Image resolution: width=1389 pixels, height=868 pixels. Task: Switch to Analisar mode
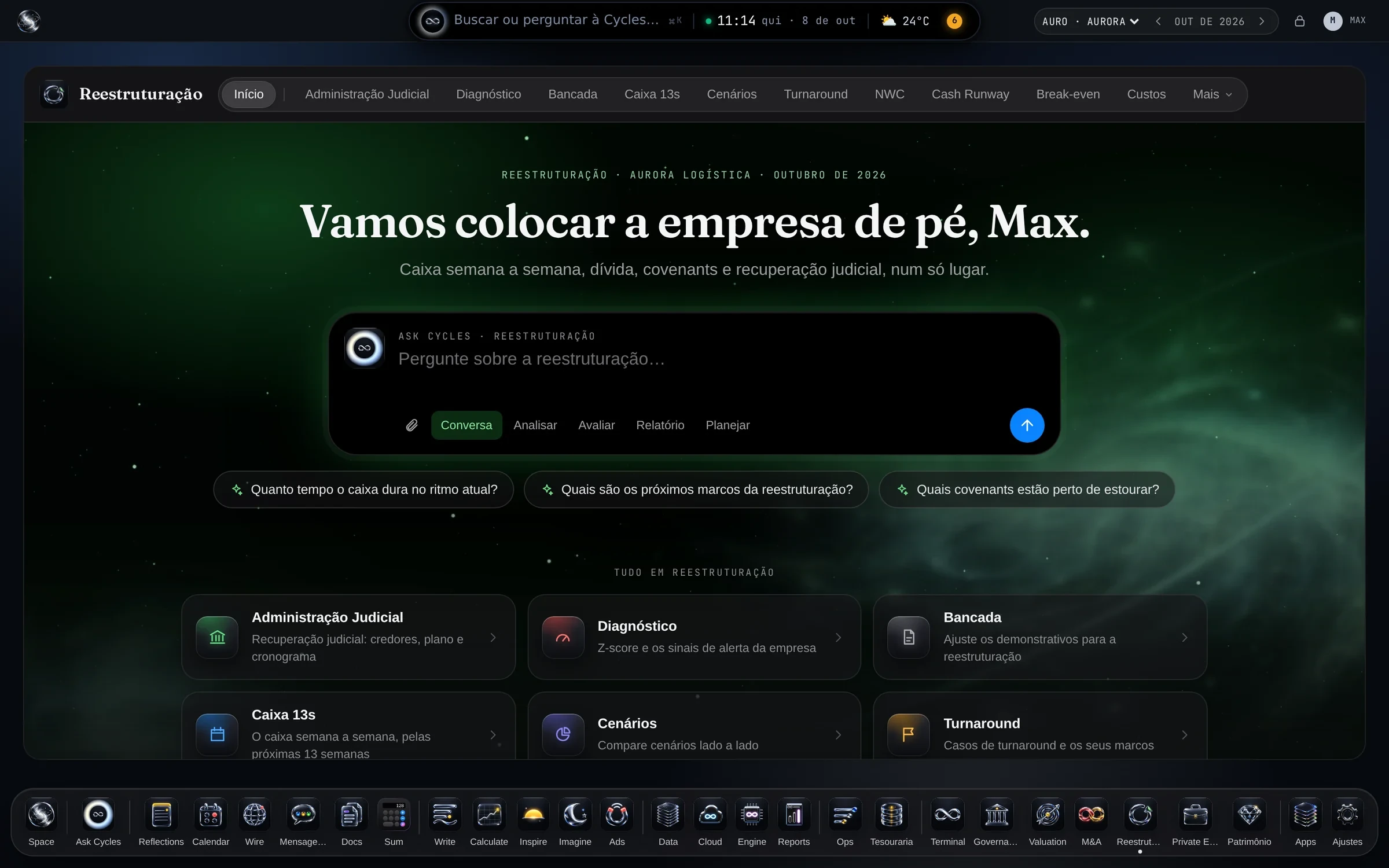(x=535, y=425)
